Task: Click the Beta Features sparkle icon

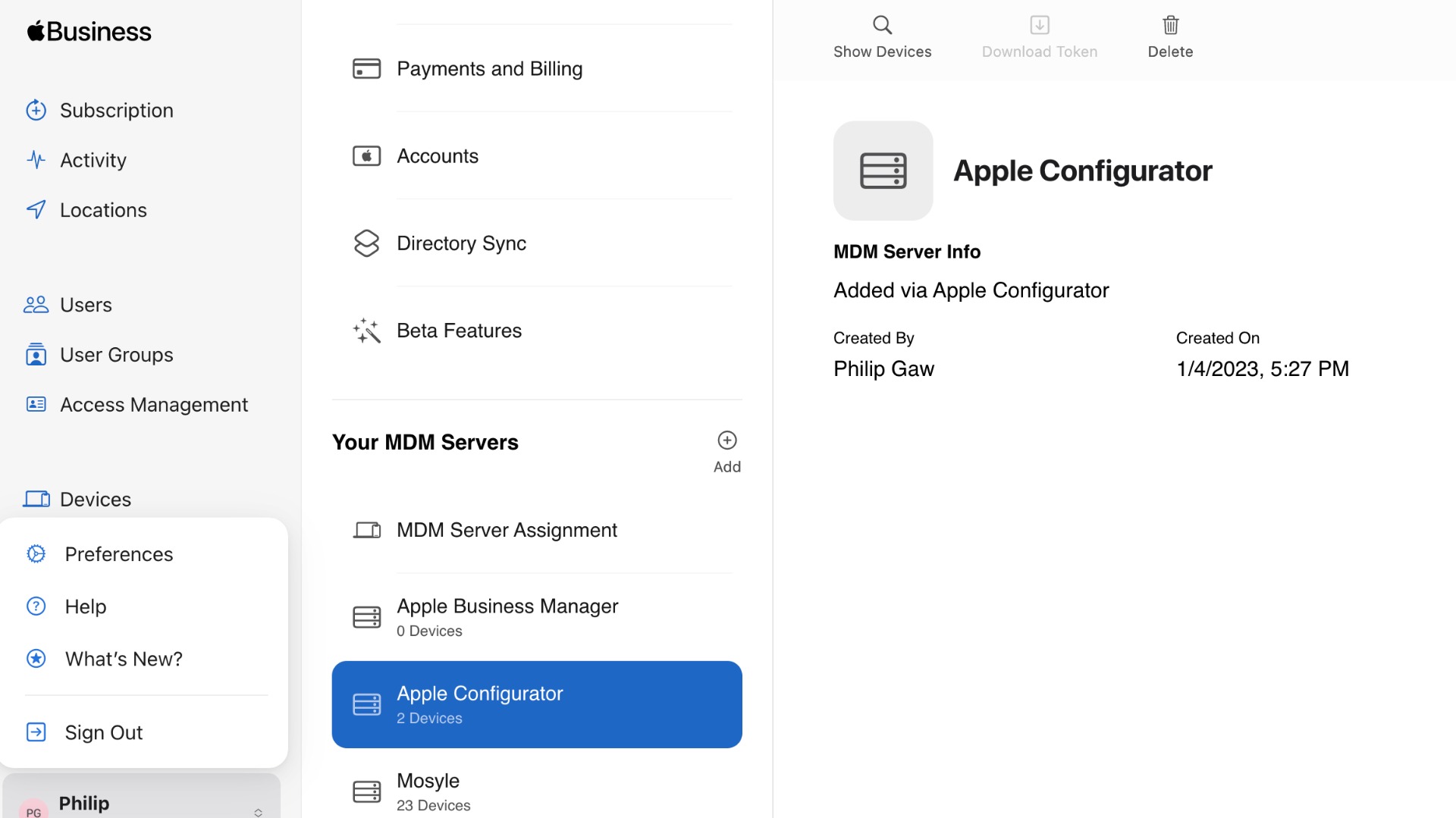Action: point(366,331)
